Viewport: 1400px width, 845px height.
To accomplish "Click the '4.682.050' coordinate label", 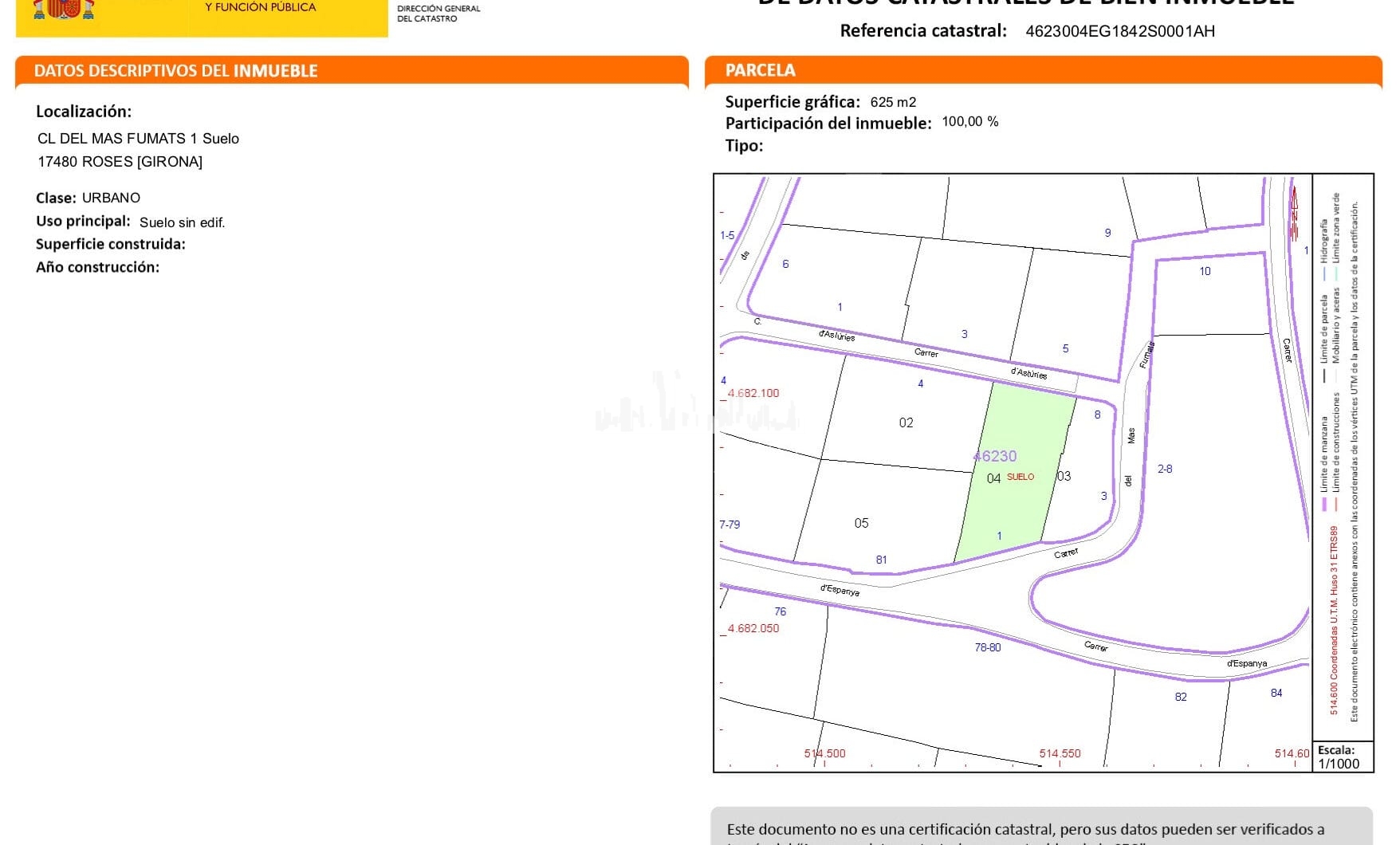I will pyautogui.click(x=753, y=628).
